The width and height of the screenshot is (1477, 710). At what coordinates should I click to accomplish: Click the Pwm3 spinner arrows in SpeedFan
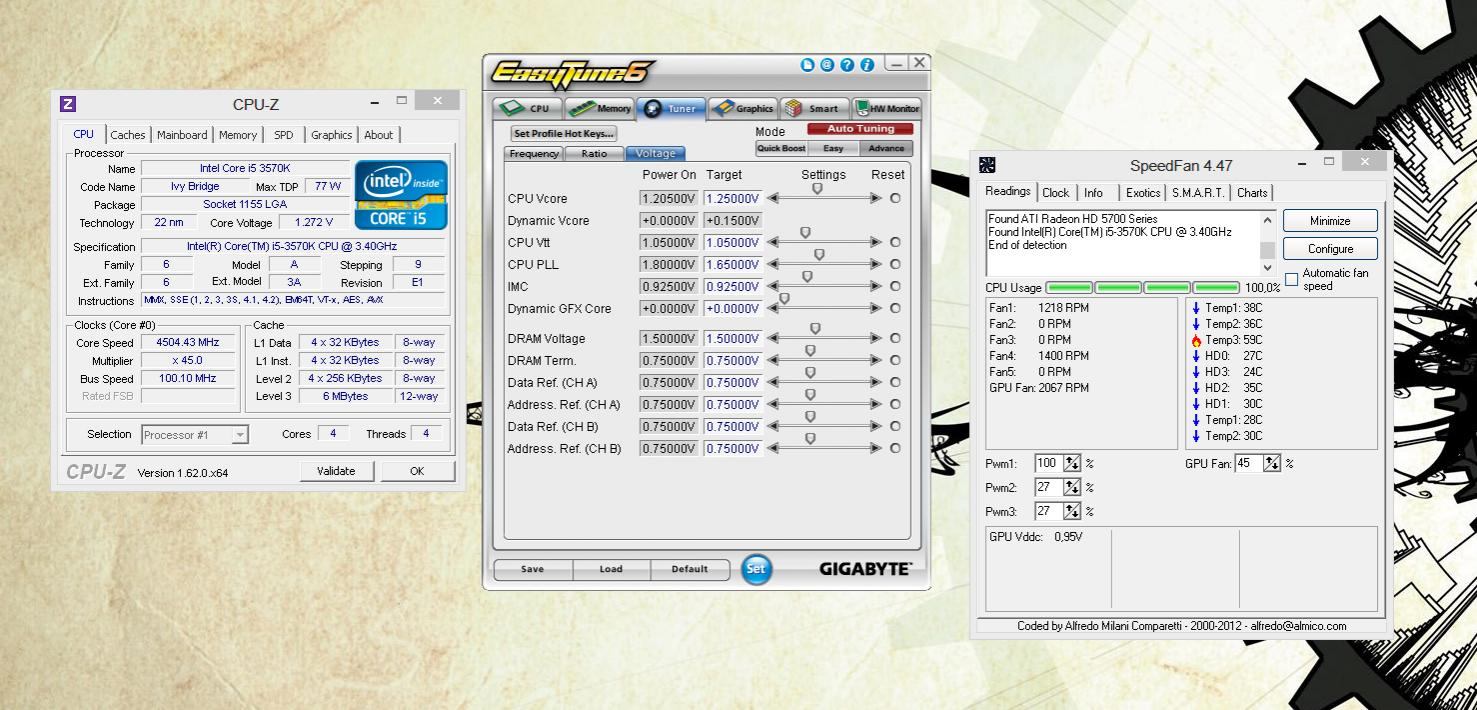point(1072,510)
